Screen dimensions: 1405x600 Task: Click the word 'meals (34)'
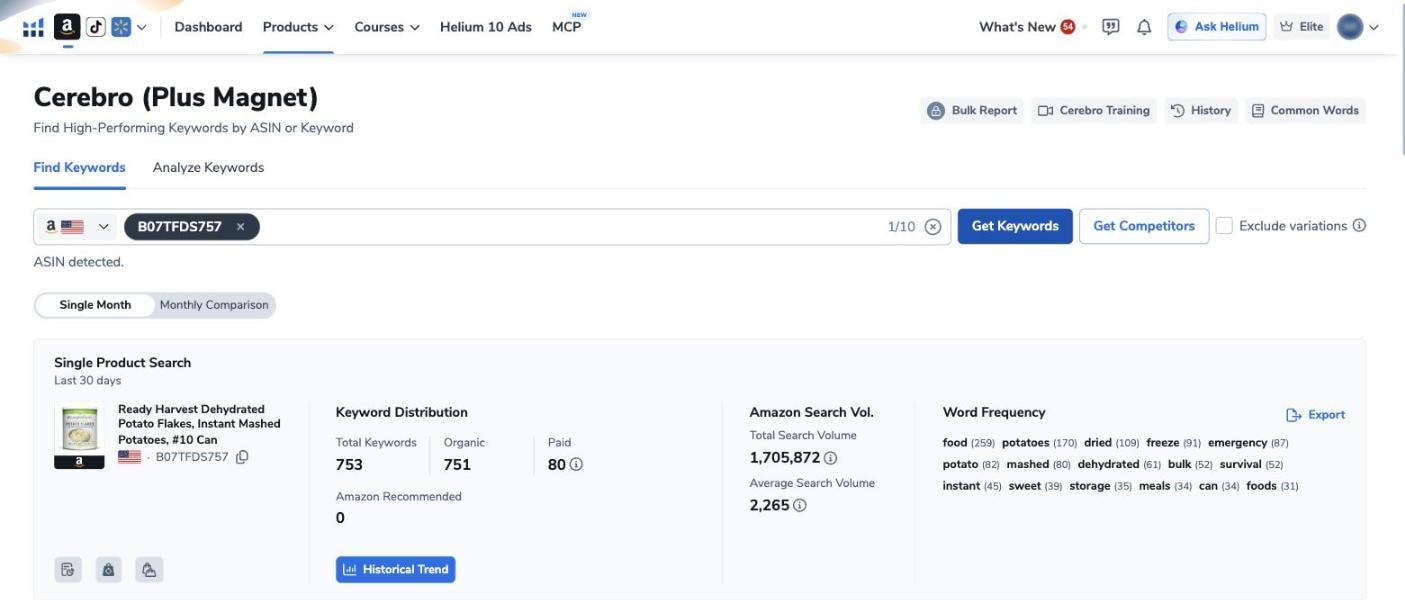coord(1165,487)
